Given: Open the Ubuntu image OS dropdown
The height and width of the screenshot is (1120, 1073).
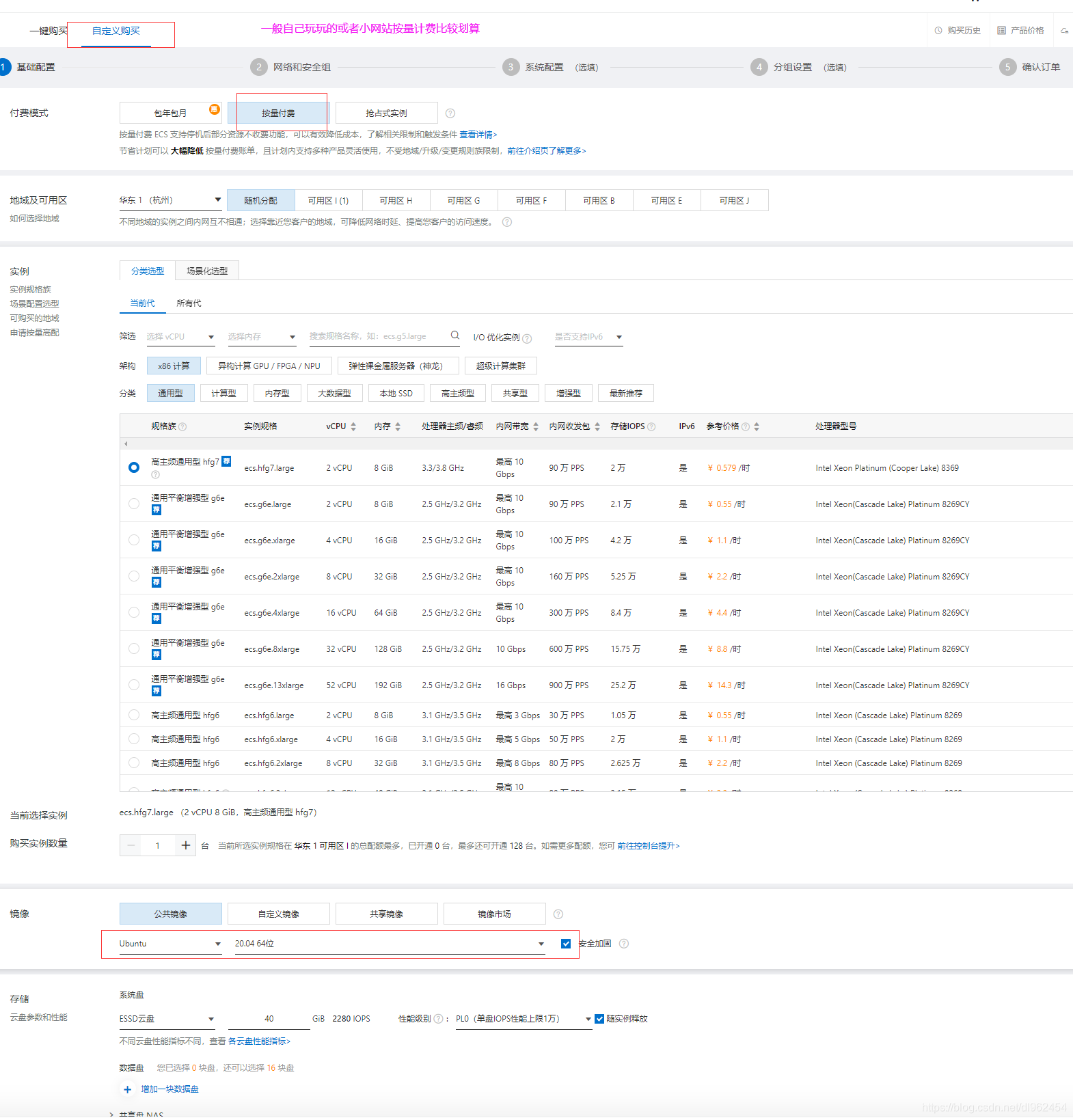Looking at the screenshot, I should pyautogui.click(x=170, y=944).
